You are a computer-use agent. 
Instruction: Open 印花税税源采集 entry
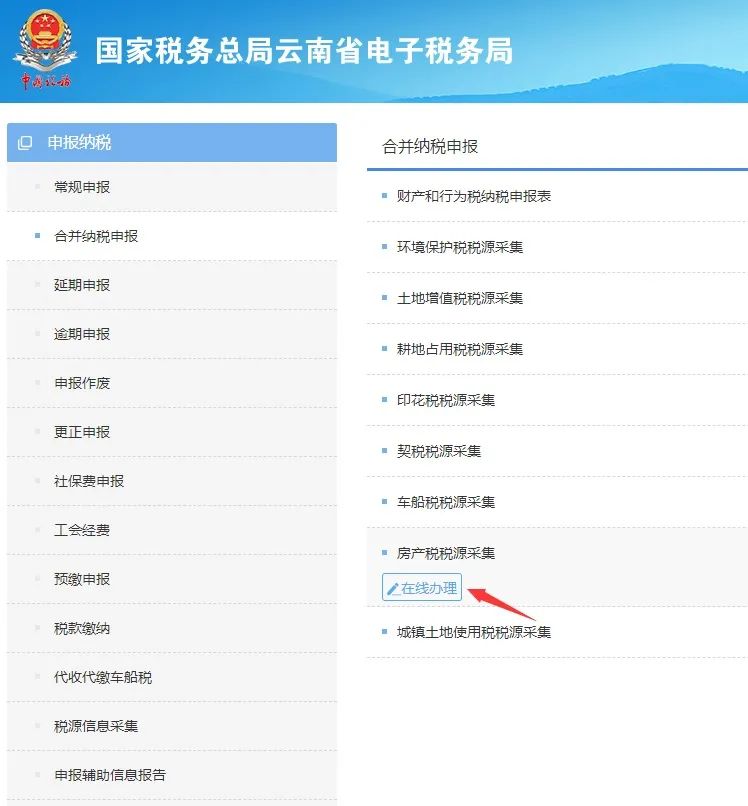click(446, 400)
